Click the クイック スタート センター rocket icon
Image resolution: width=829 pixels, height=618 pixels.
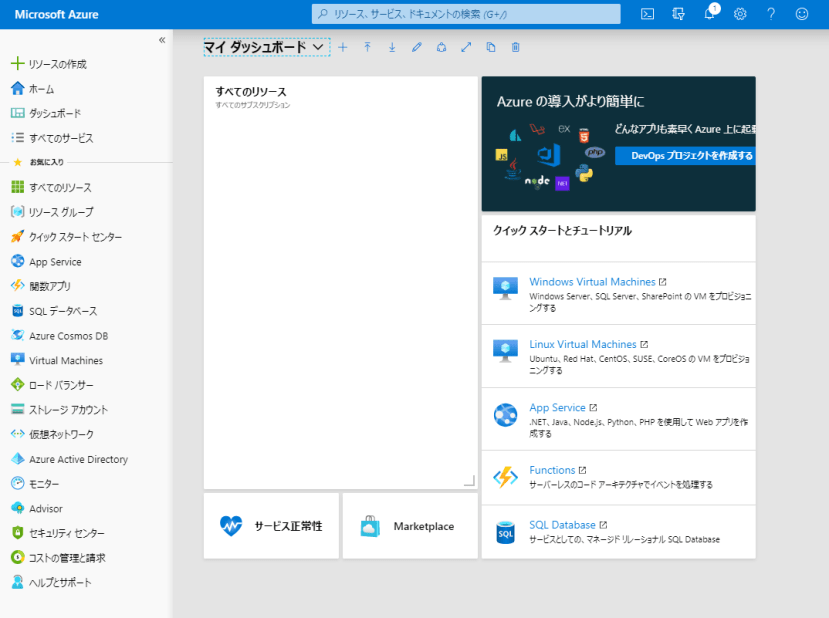click(17, 236)
